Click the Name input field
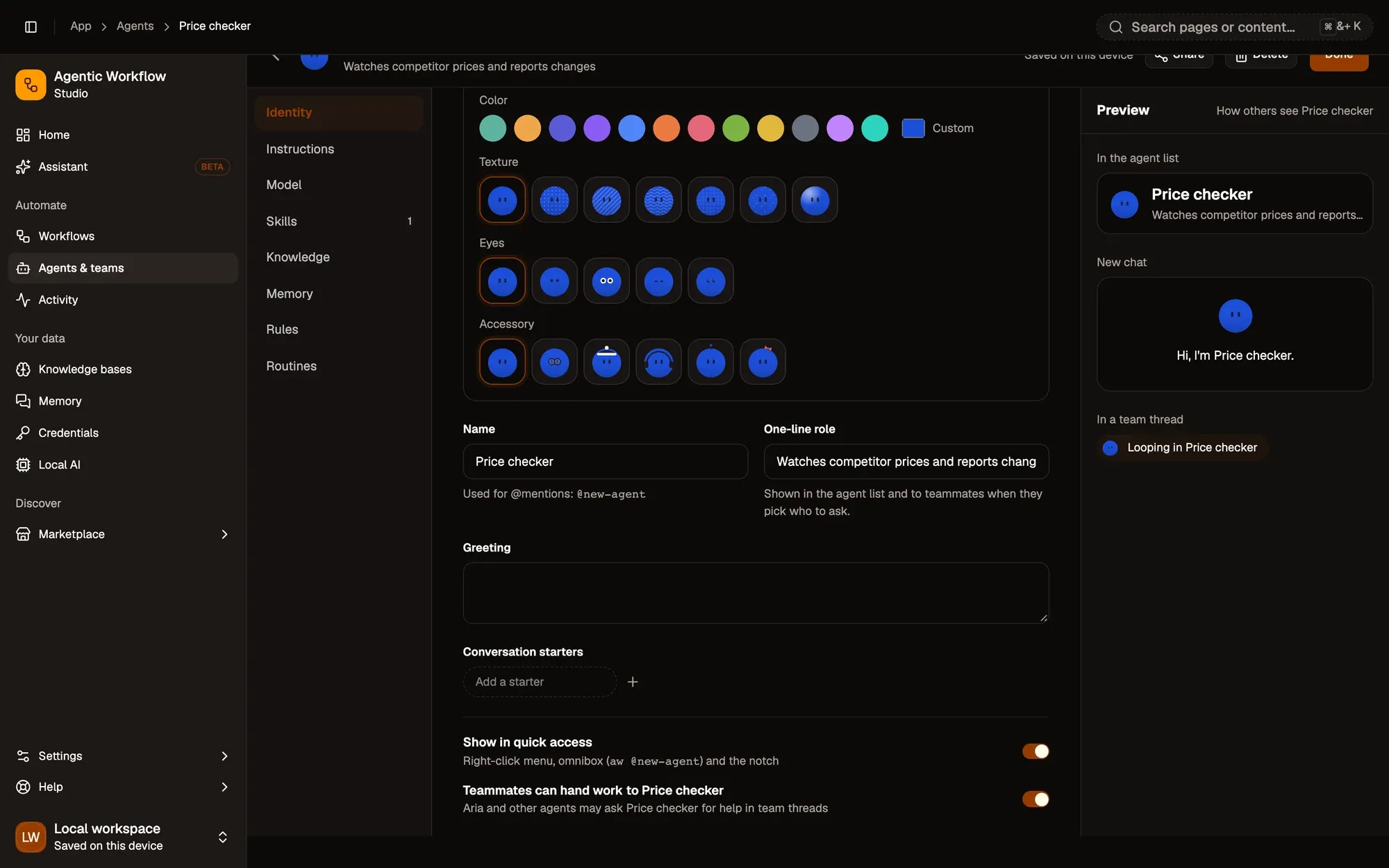The width and height of the screenshot is (1389, 868). coord(605,462)
